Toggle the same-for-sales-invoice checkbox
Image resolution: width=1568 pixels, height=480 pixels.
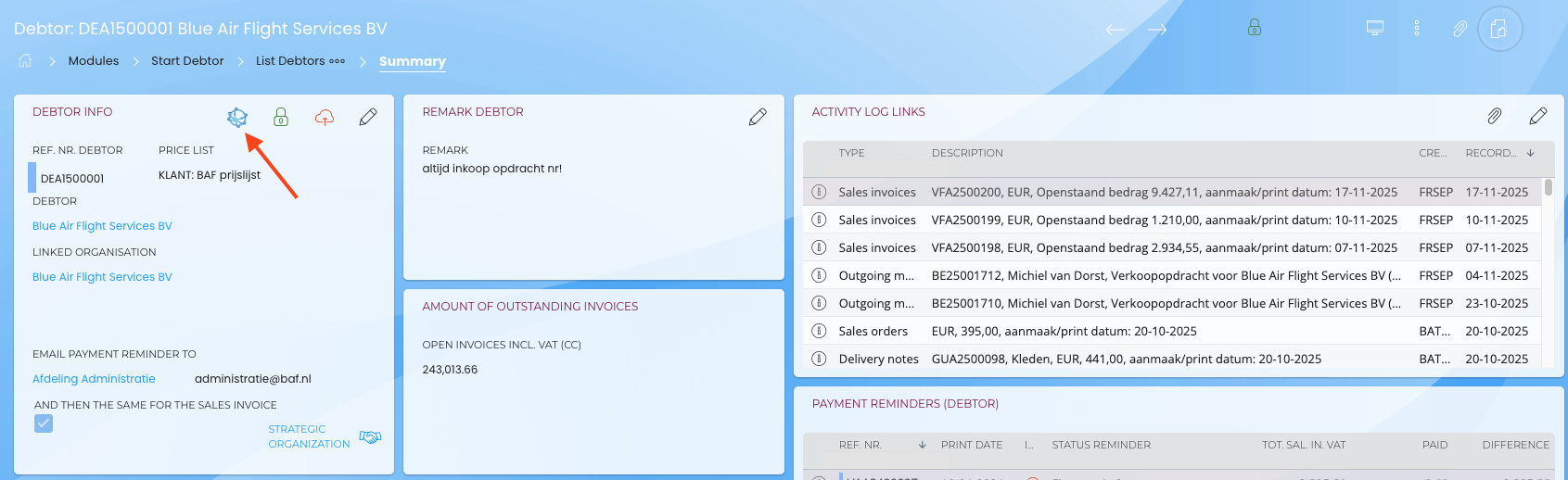(44, 423)
